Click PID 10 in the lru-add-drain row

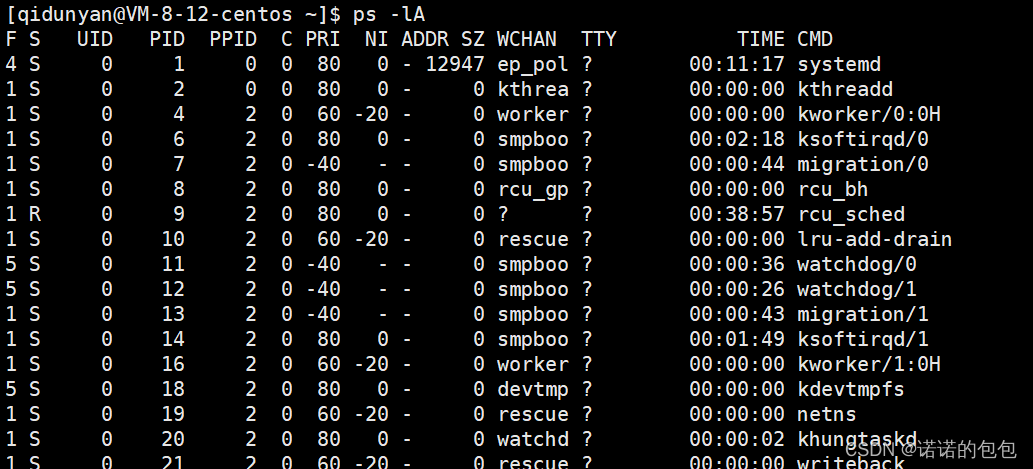[173, 239]
